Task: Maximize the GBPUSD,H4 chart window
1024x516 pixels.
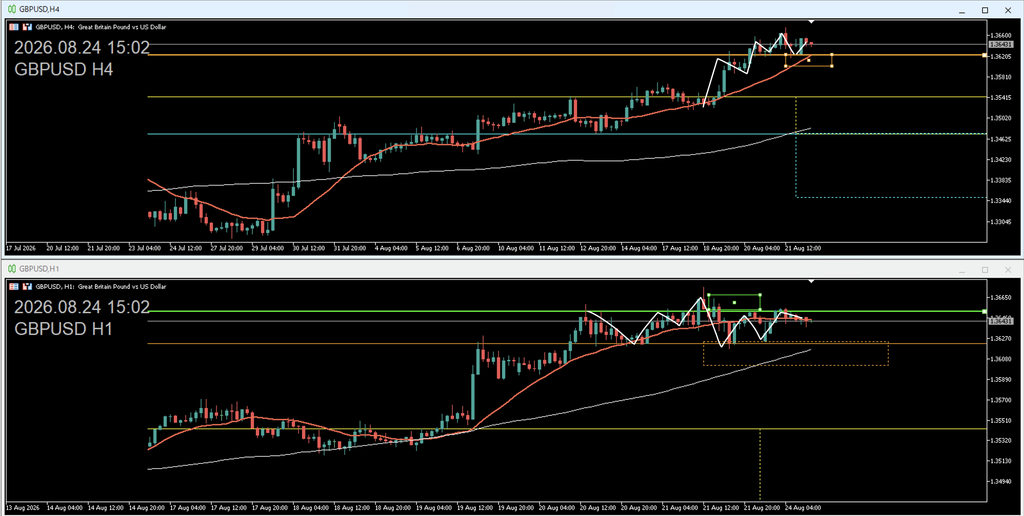Action: pyautogui.click(x=985, y=10)
